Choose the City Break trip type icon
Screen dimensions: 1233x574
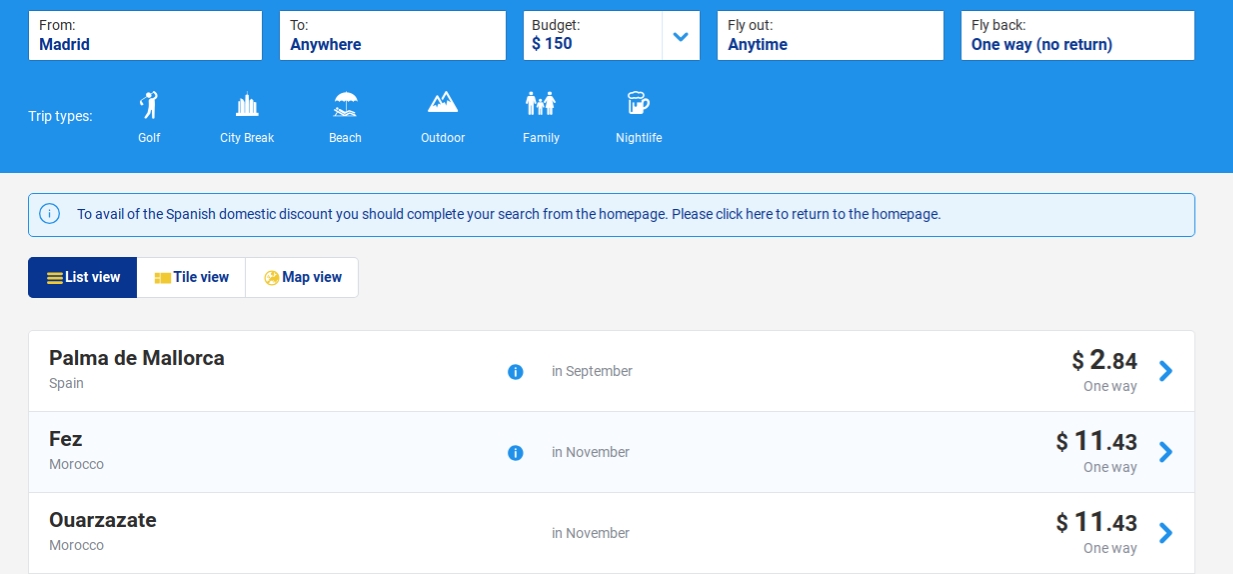pos(247,105)
